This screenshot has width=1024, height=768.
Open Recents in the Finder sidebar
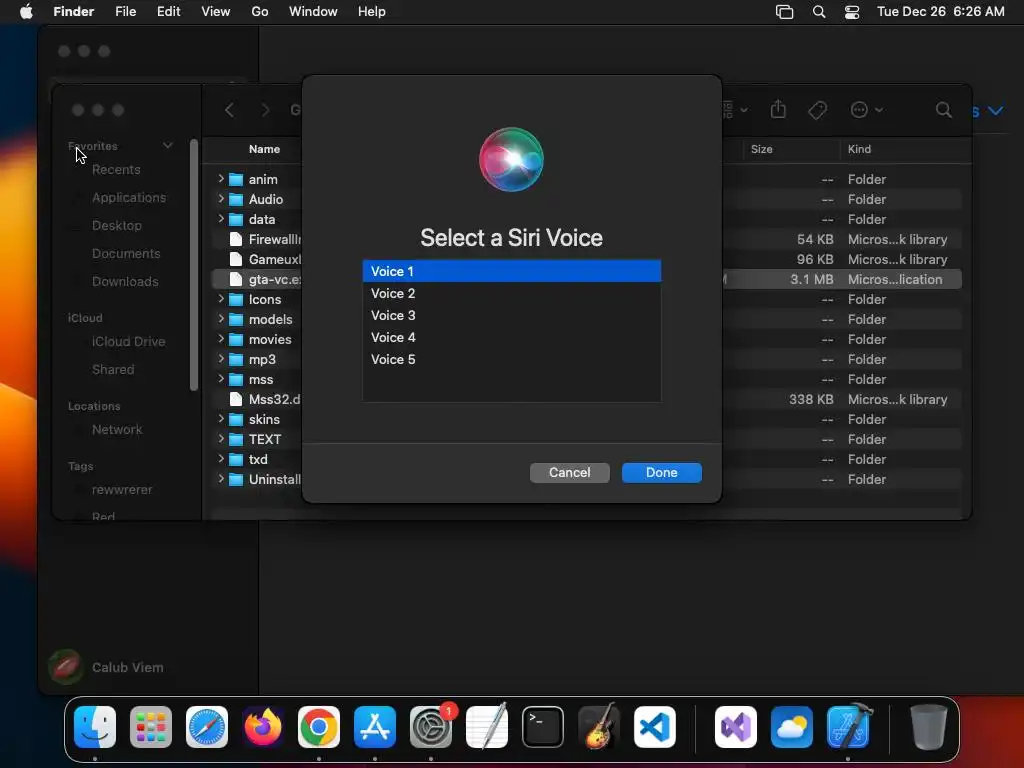pyautogui.click(x=116, y=170)
